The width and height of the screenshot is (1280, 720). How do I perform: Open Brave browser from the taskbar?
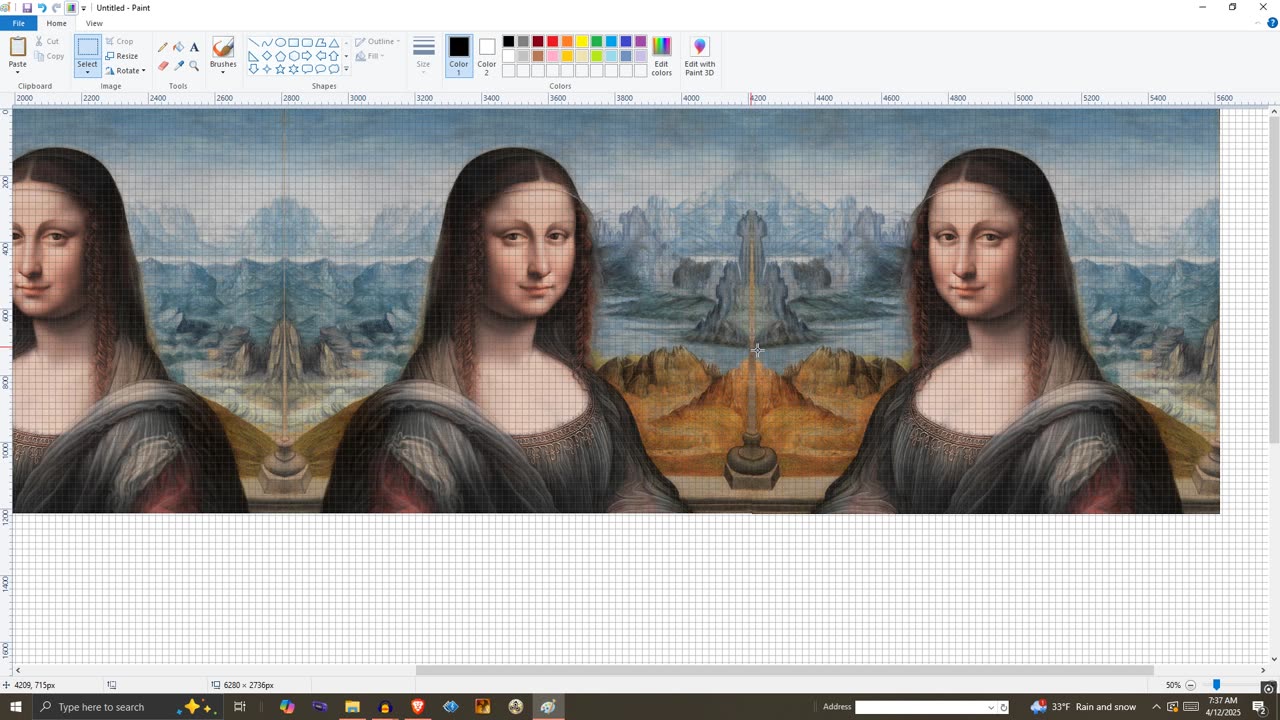coord(418,707)
